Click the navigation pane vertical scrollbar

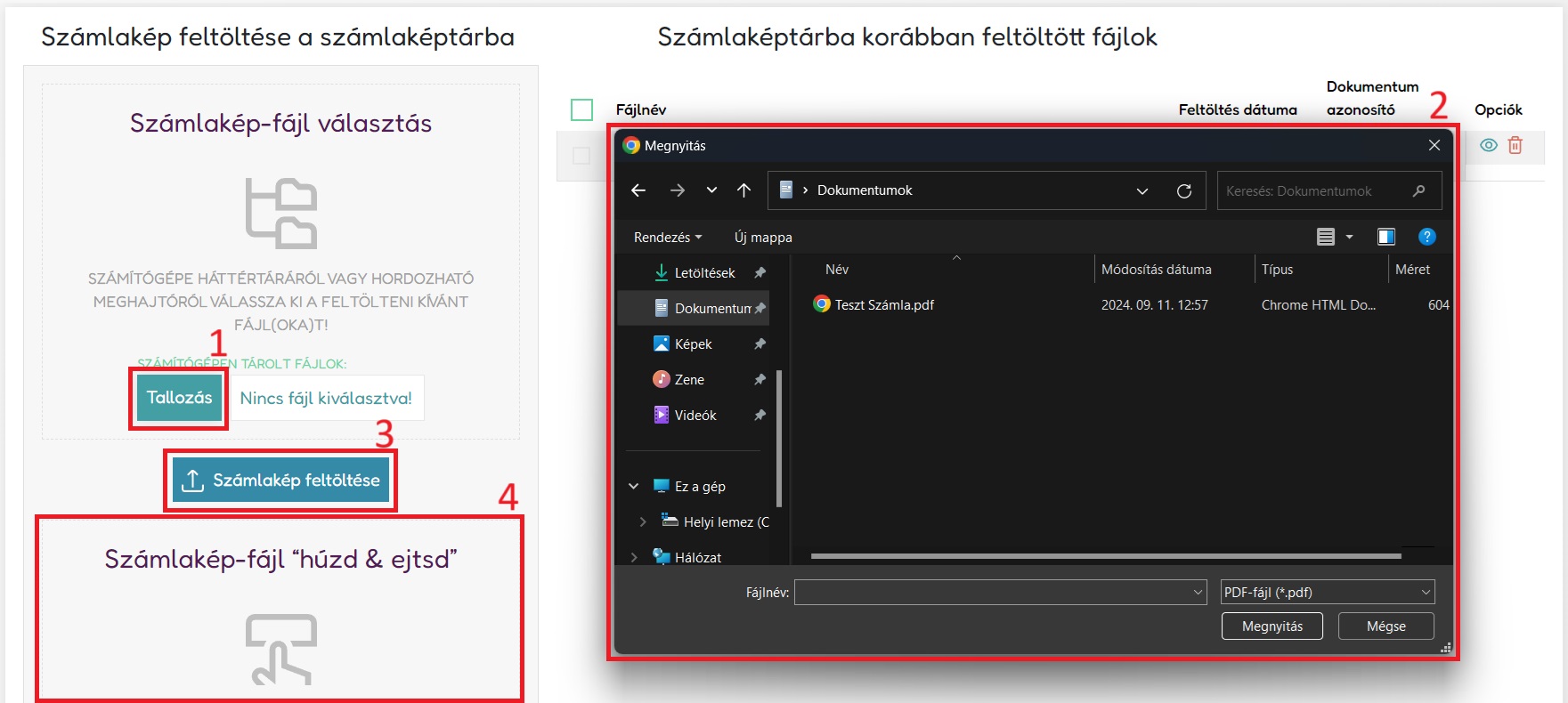(779, 440)
